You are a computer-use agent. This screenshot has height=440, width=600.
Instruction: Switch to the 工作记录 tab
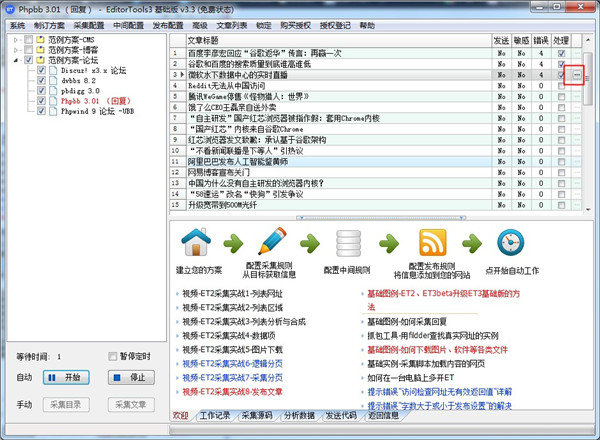[214, 414]
